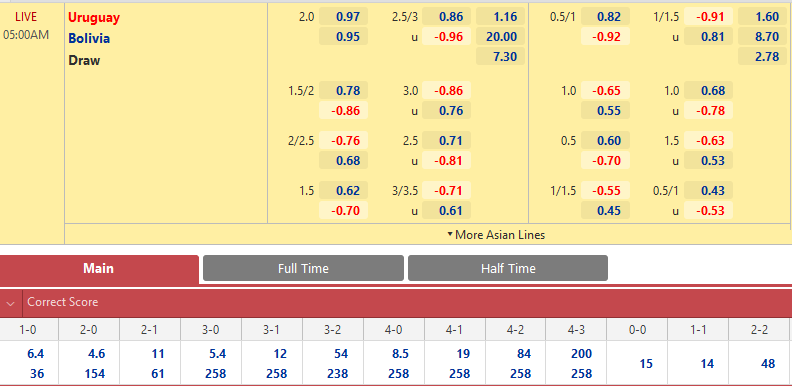Click the Bolivia team name
792x386 pixels.
pos(89,38)
